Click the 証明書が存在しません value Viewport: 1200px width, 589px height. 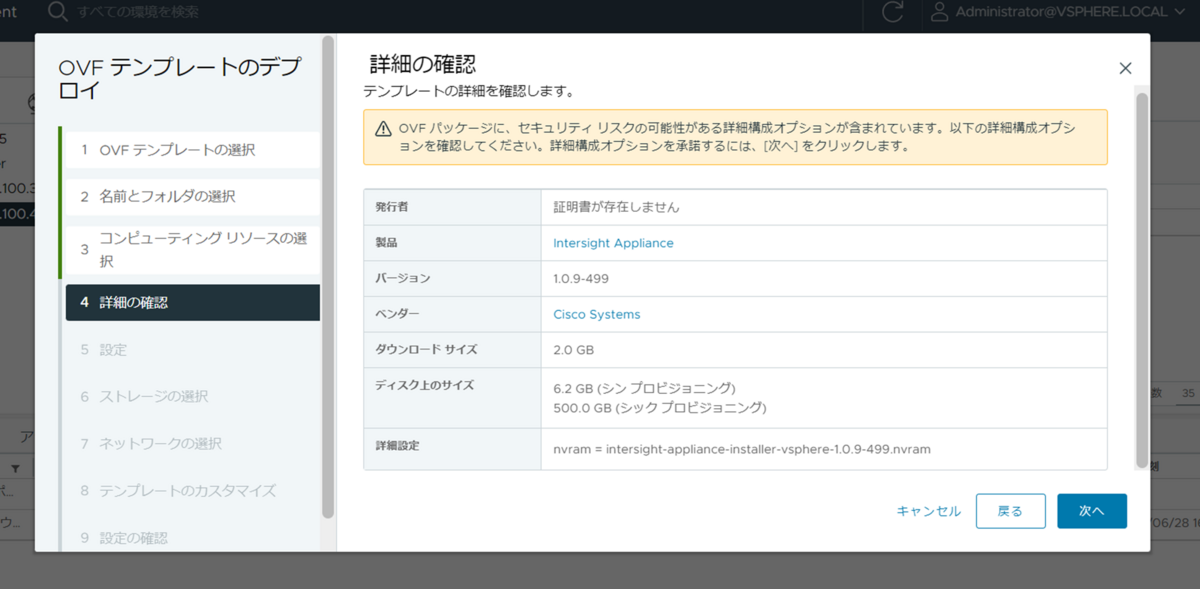tap(616, 207)
